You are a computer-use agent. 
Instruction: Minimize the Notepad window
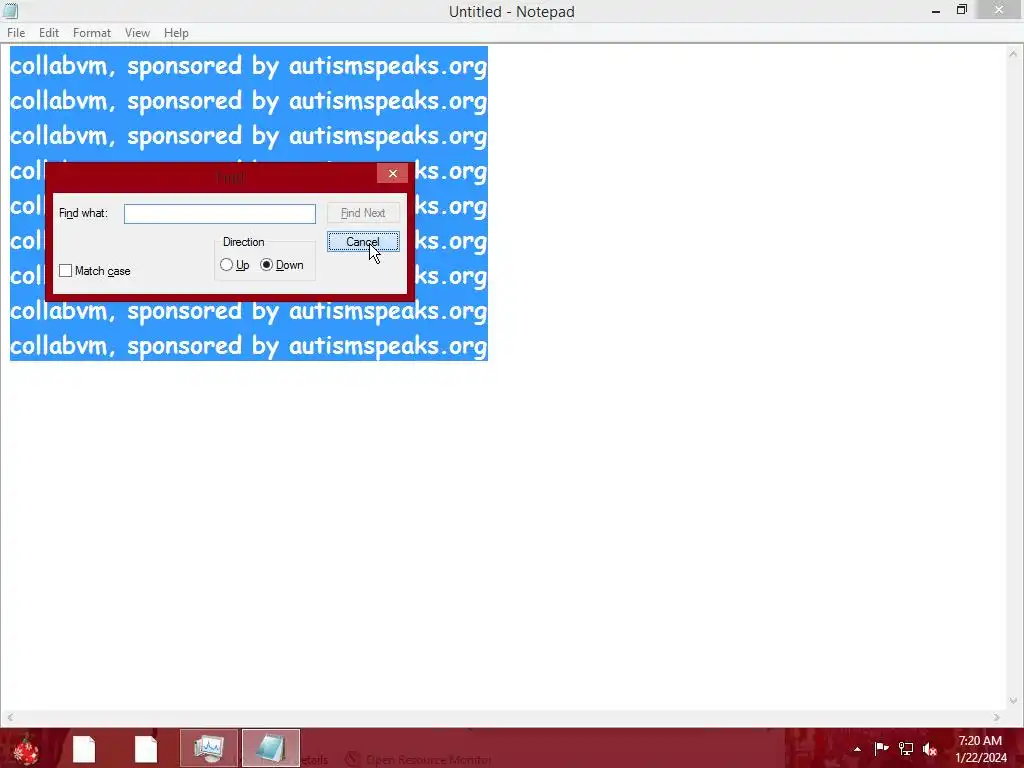pyautogui.click(x=936, y=10)
